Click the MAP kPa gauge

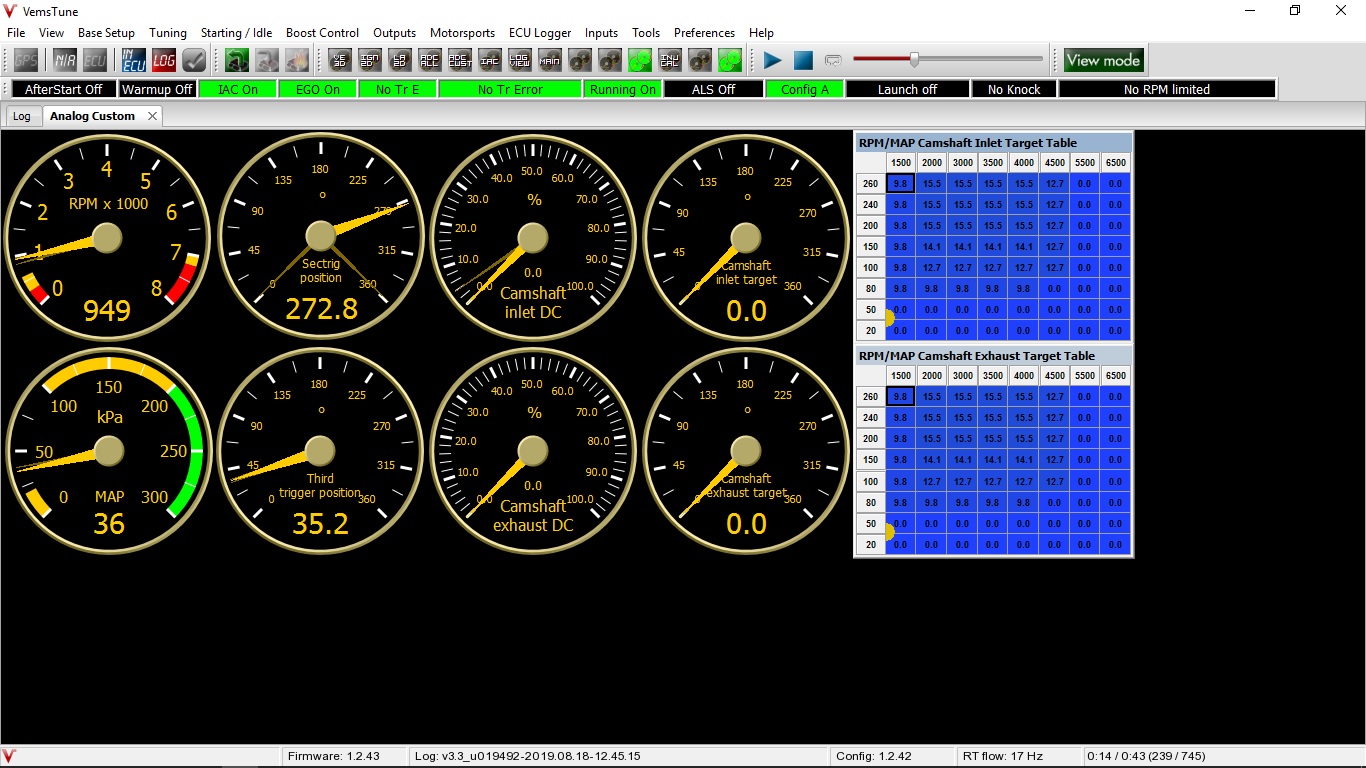coord(108,451)
